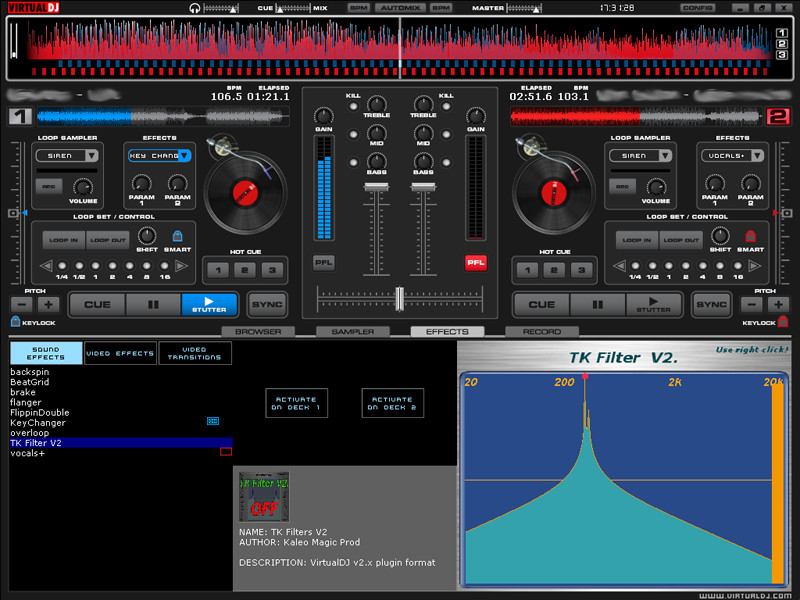Select waveform zoom level 1
The width and height of the screenshot is (800, 600).
[782, 33]
